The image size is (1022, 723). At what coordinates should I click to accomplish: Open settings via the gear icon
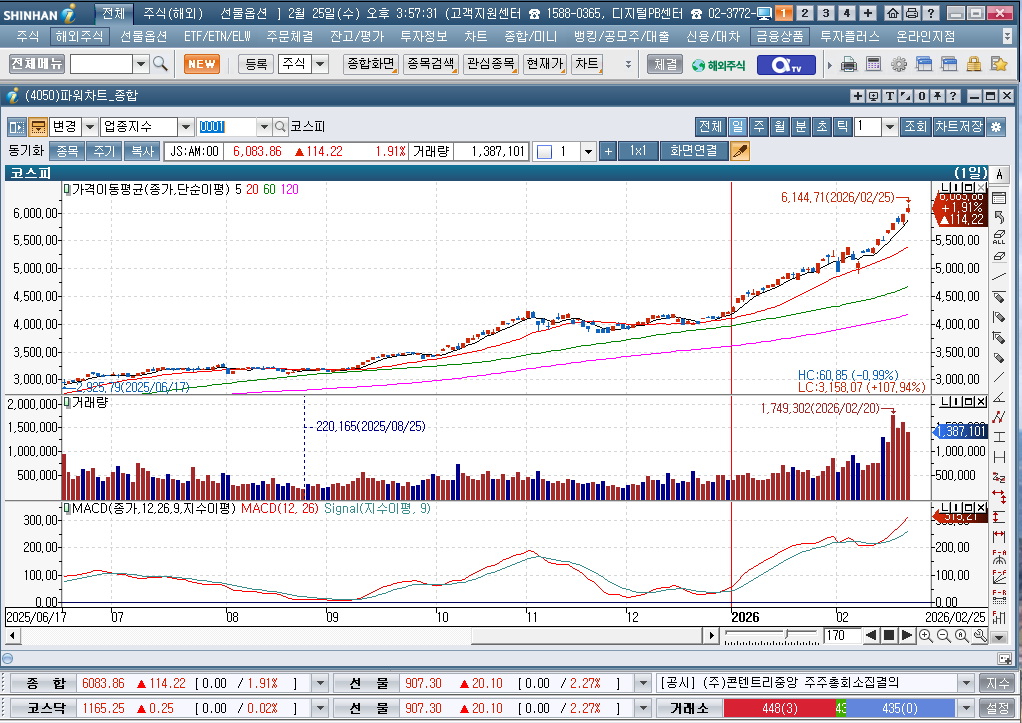899,64
